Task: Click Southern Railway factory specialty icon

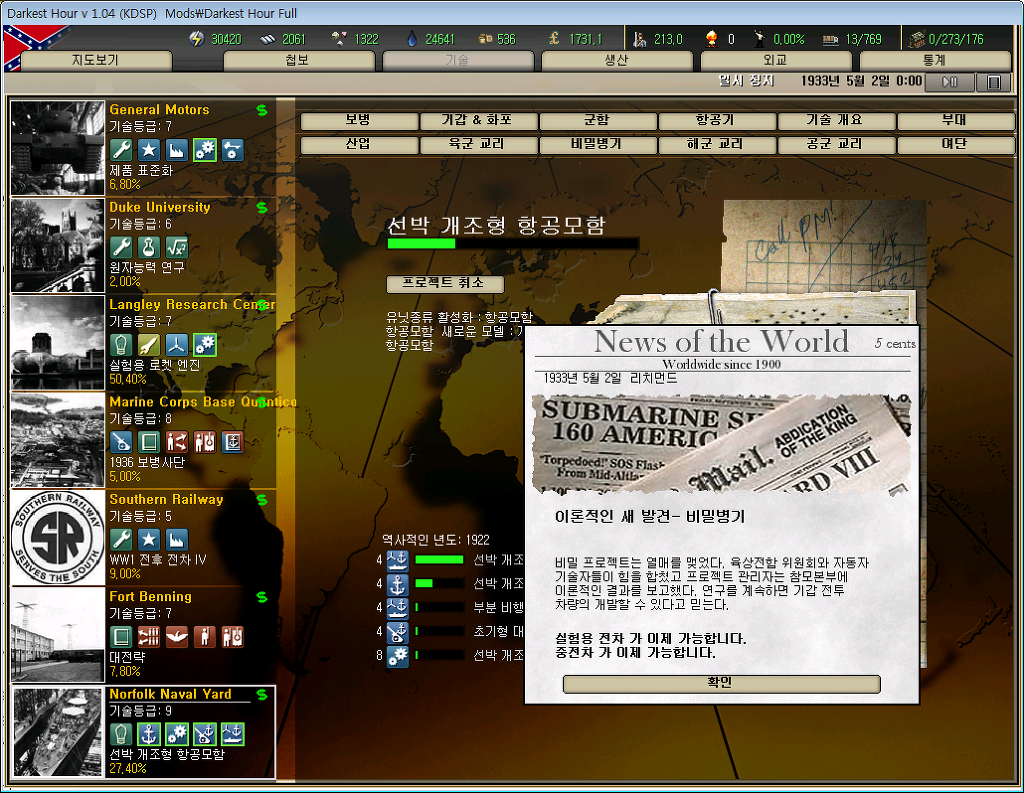Action: [x=176, y=540]
